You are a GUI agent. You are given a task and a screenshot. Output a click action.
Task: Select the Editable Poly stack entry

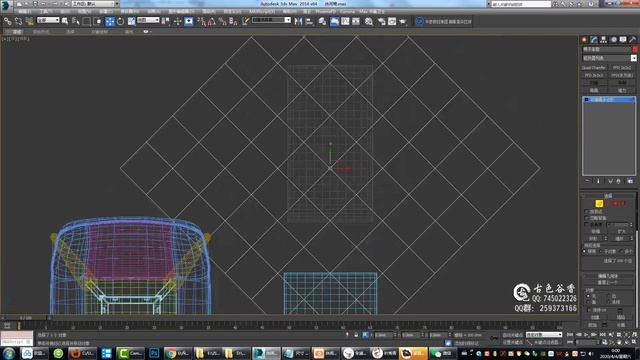609,100
